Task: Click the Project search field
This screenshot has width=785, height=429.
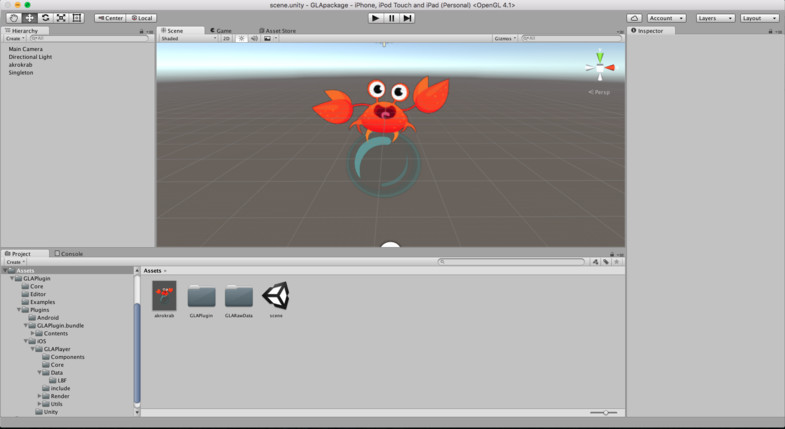Action: point(511,262)
